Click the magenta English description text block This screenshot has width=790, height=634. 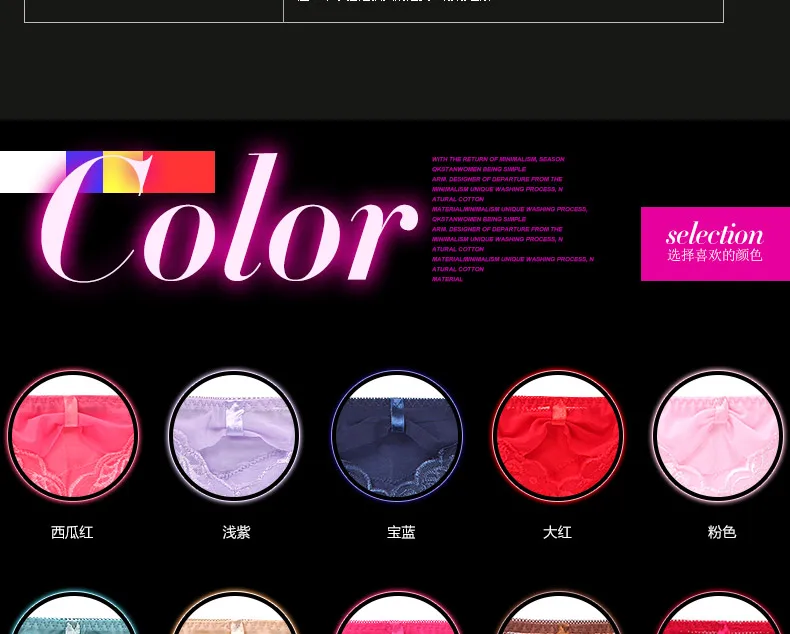513,219
